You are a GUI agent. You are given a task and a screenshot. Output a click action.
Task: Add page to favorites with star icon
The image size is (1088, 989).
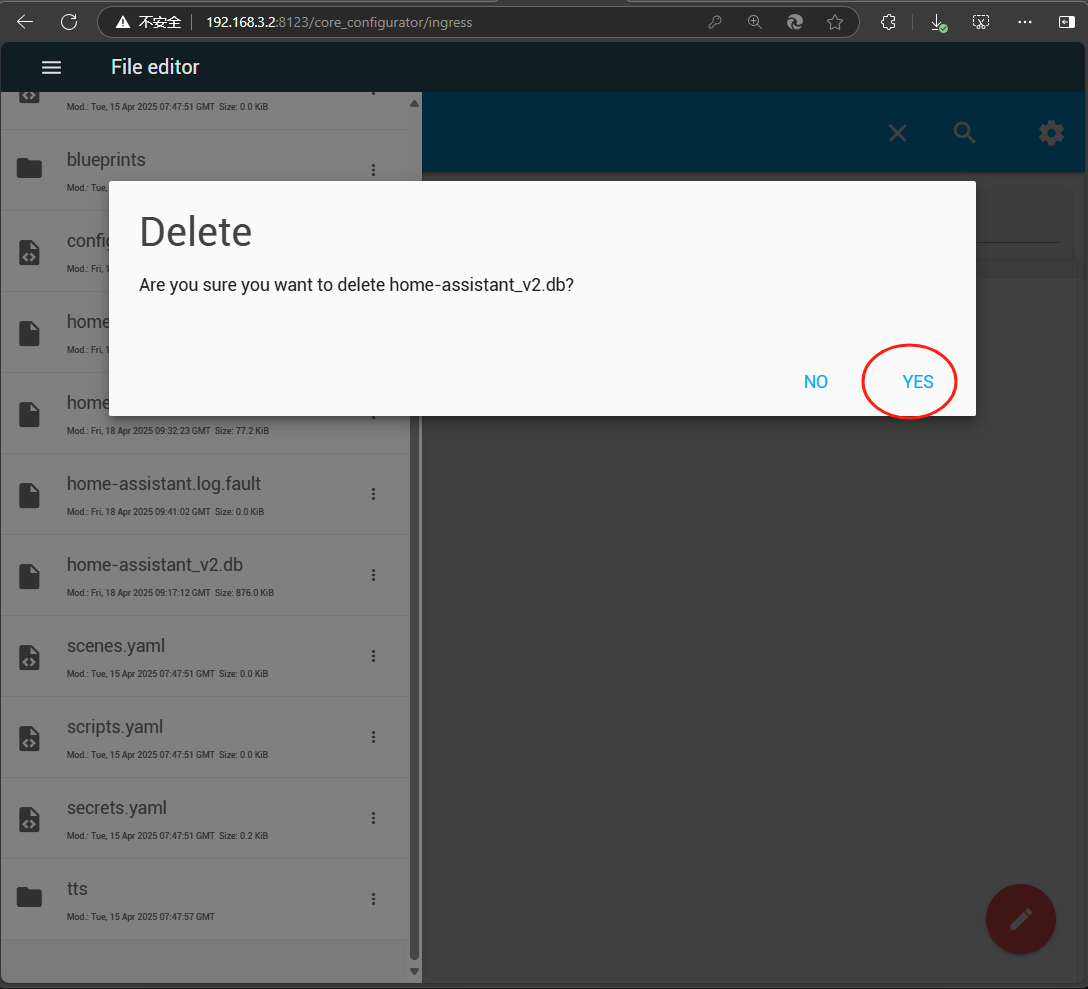tap(834, 22)
